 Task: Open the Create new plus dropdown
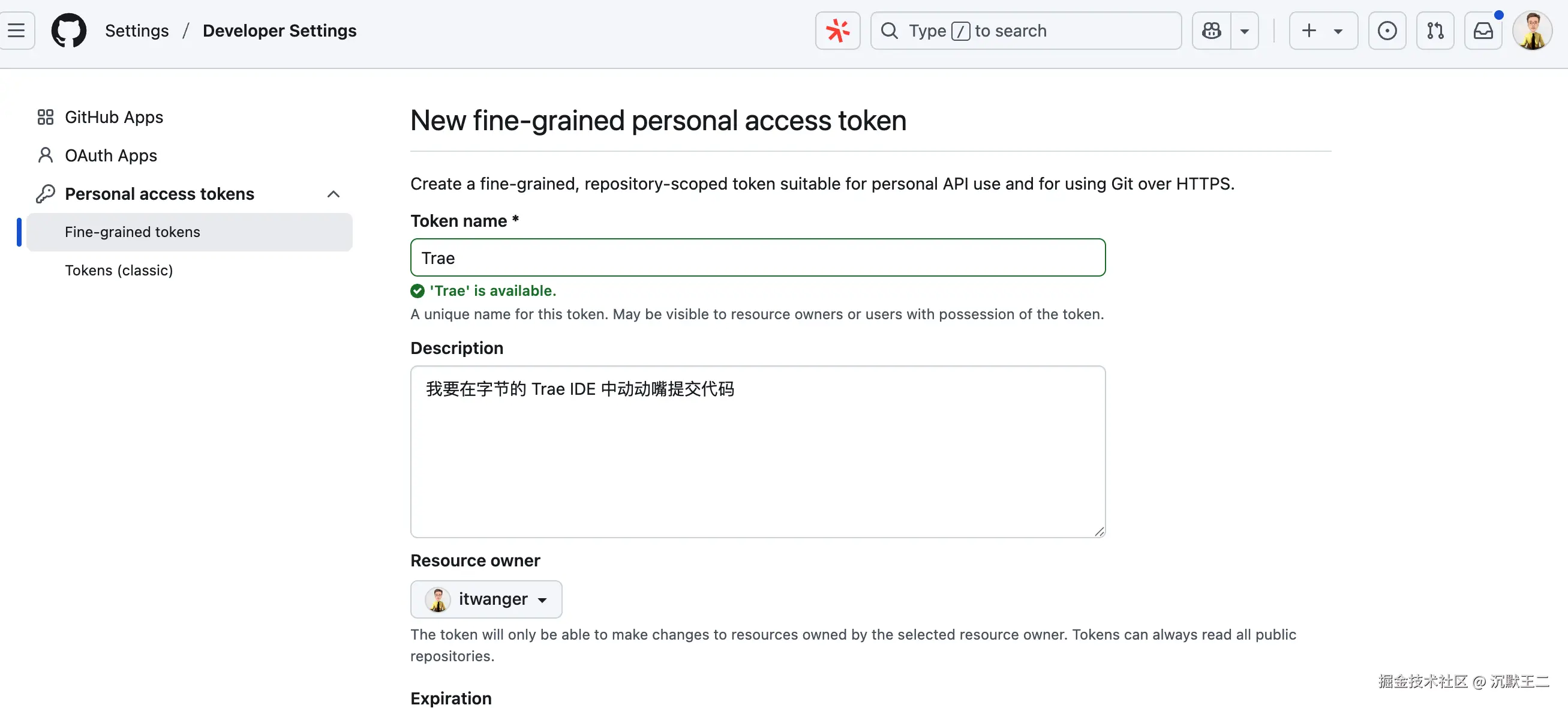[x=1323, y=31]
